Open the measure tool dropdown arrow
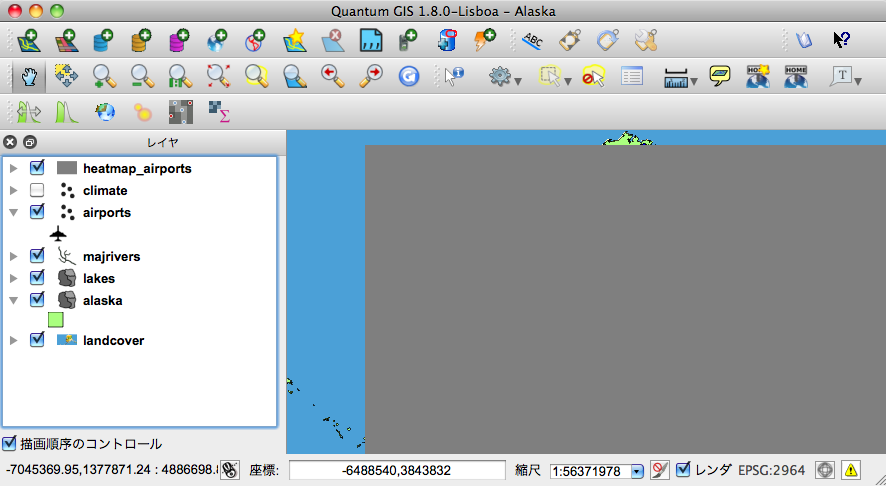This screenshot has height=486, width=886. click(x=694, y=80)
